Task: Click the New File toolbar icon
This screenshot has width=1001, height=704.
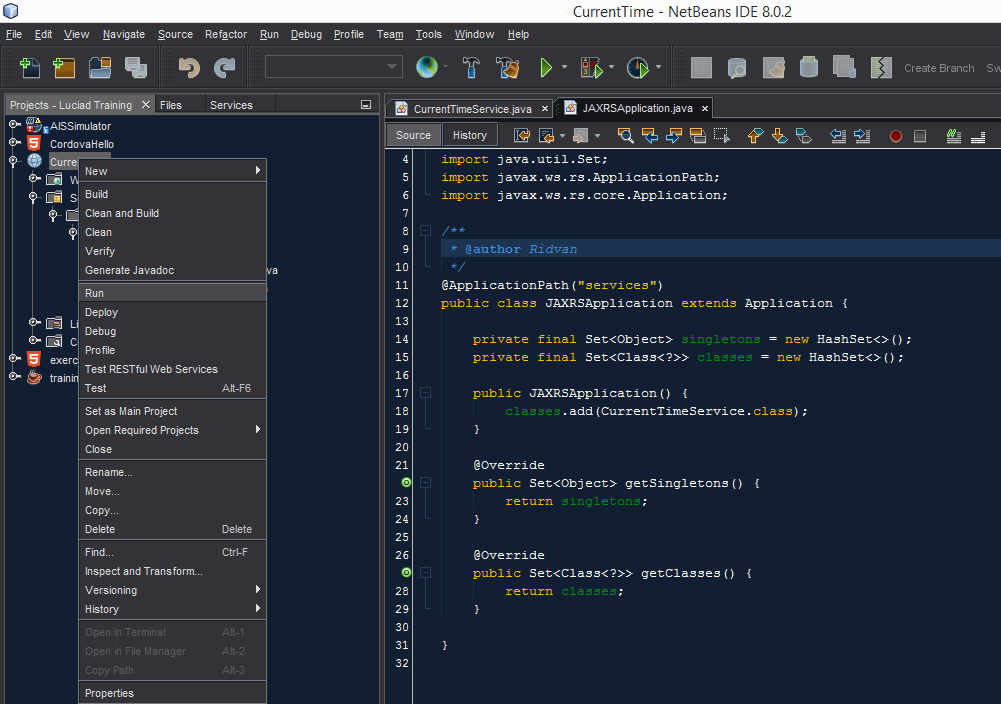Action: (x=30, y=67)
